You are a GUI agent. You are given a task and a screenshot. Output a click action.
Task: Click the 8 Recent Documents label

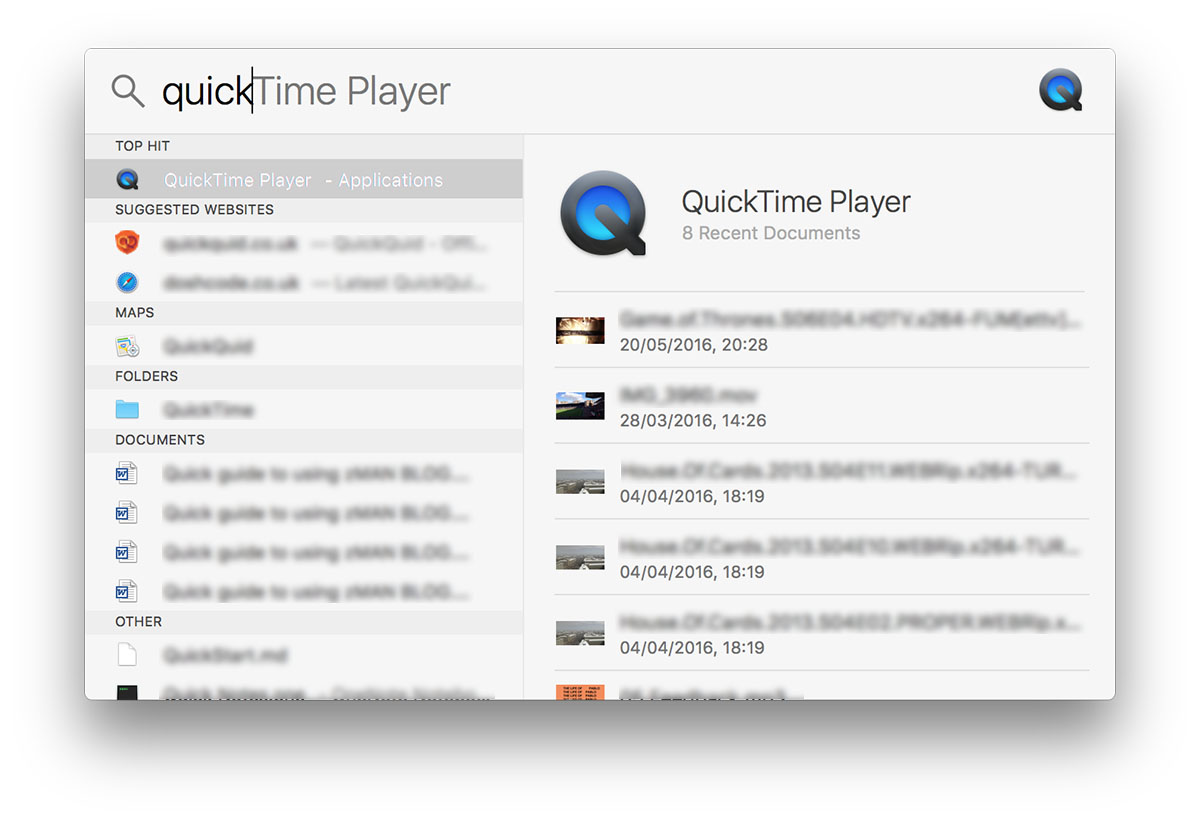tap(771, 233)
